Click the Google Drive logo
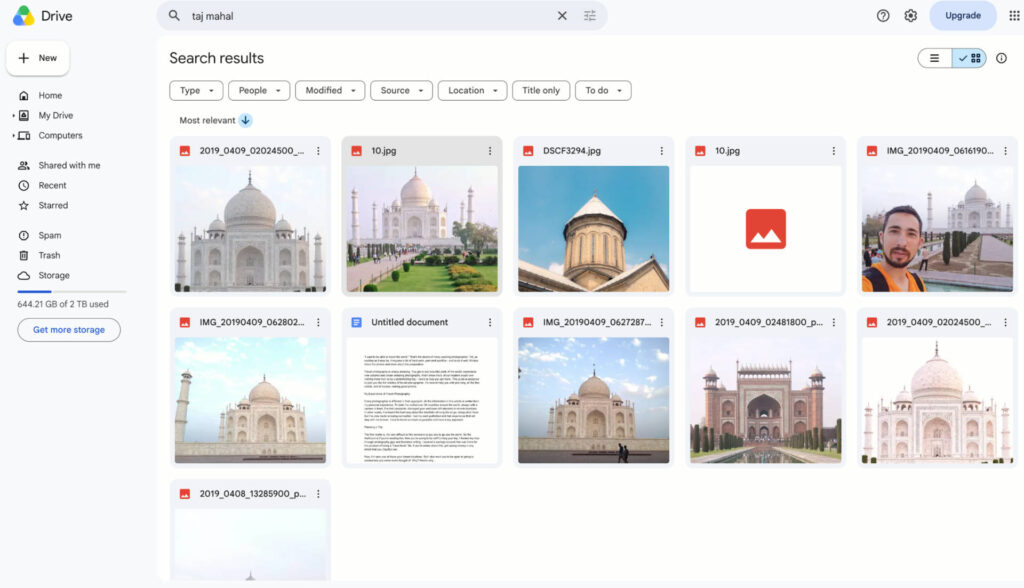 click(24, 16)
